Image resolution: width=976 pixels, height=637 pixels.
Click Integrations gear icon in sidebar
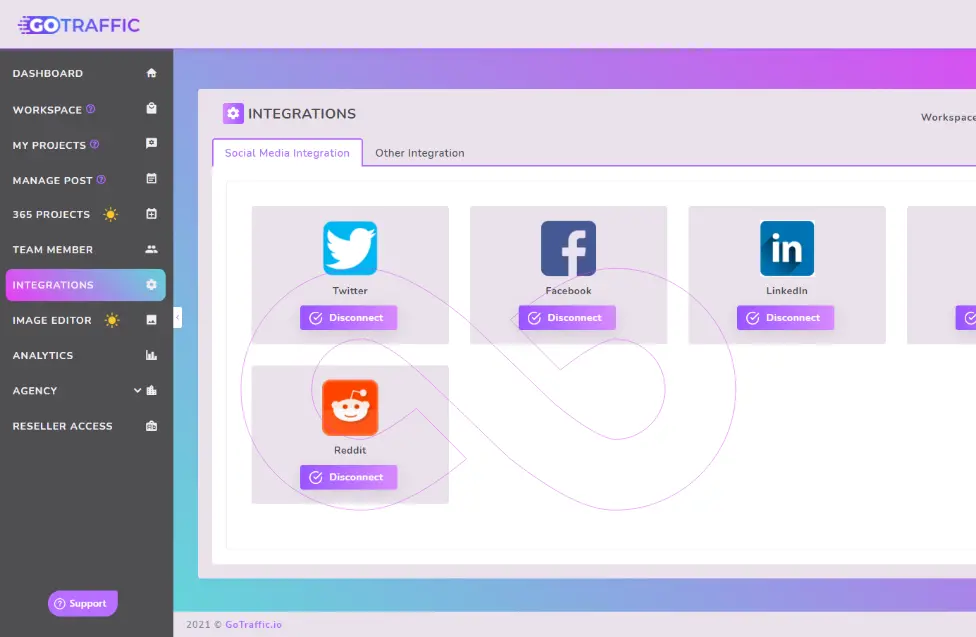click(151, 285)
